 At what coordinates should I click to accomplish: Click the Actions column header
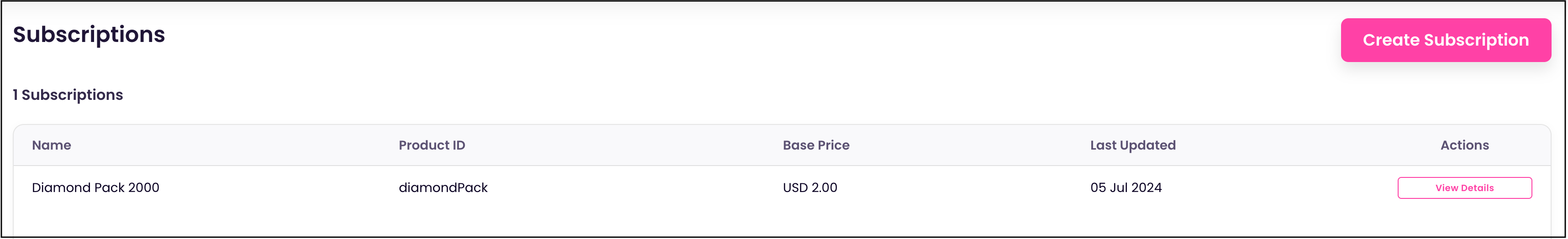click(1464, 145)
